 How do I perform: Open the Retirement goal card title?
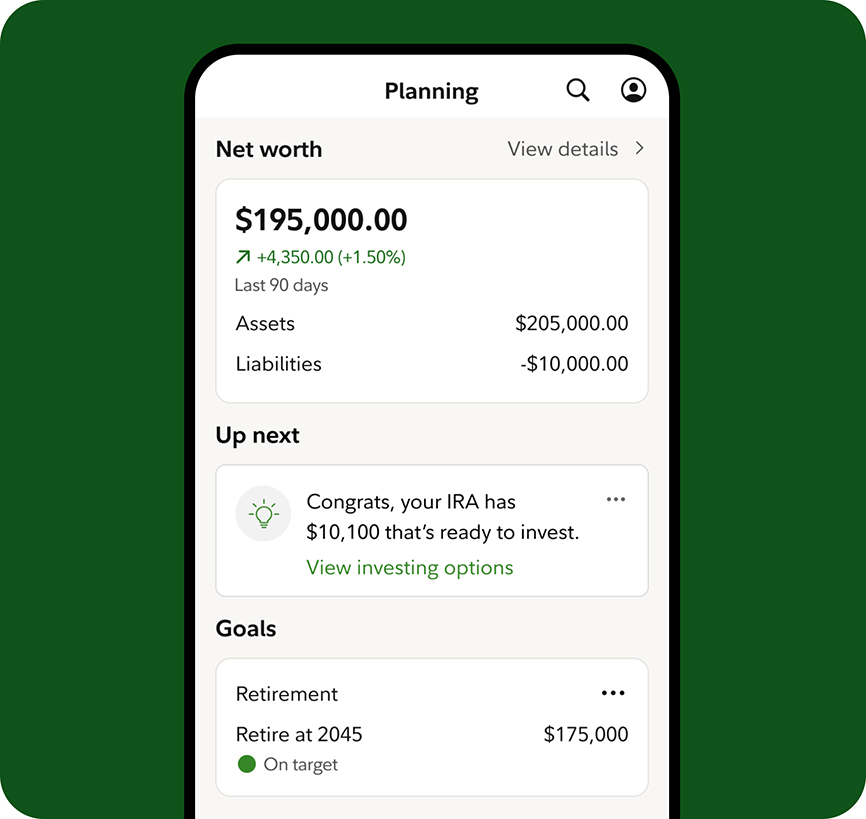287,694
